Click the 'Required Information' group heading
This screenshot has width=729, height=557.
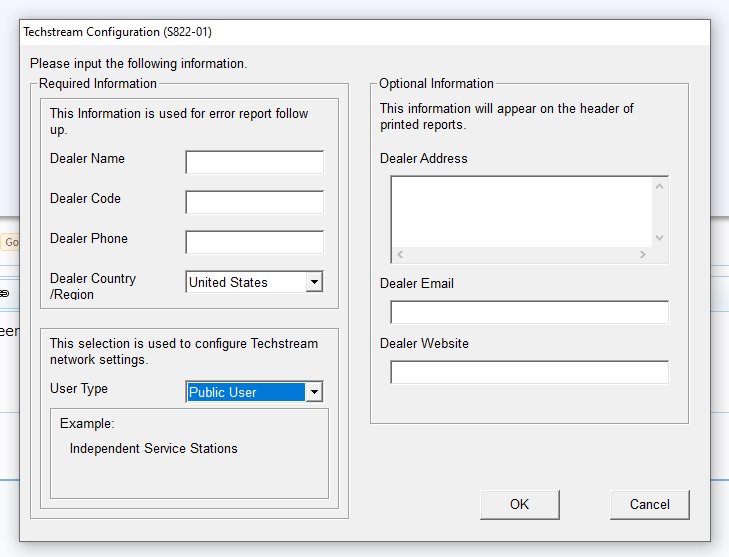(x=98, y=83)
